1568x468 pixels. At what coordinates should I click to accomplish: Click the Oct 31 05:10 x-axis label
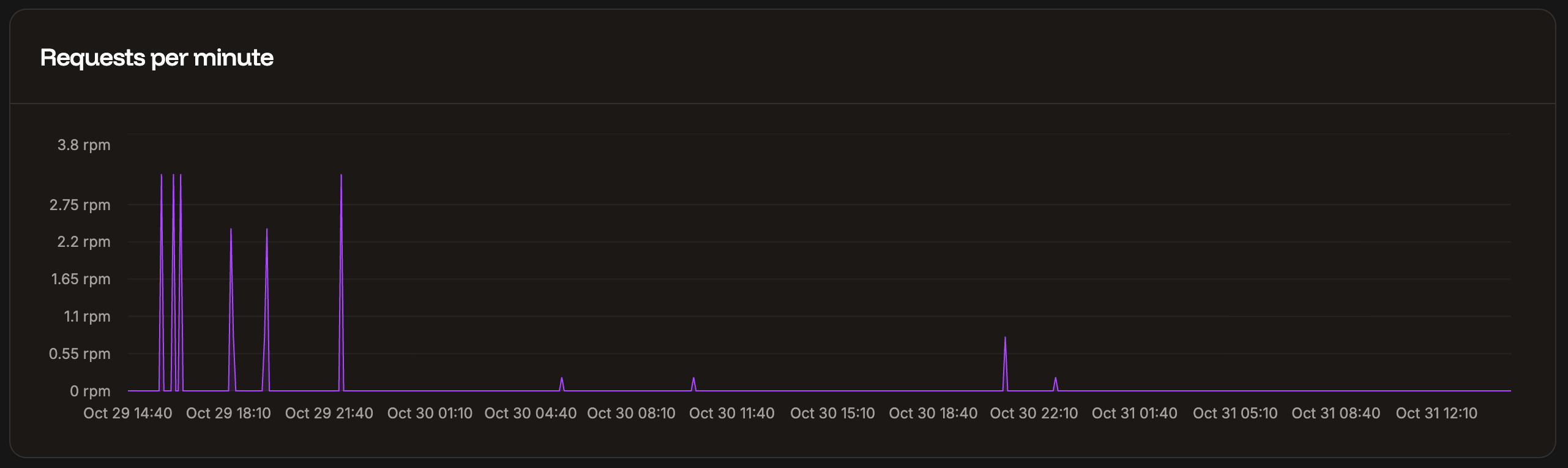1235,413
